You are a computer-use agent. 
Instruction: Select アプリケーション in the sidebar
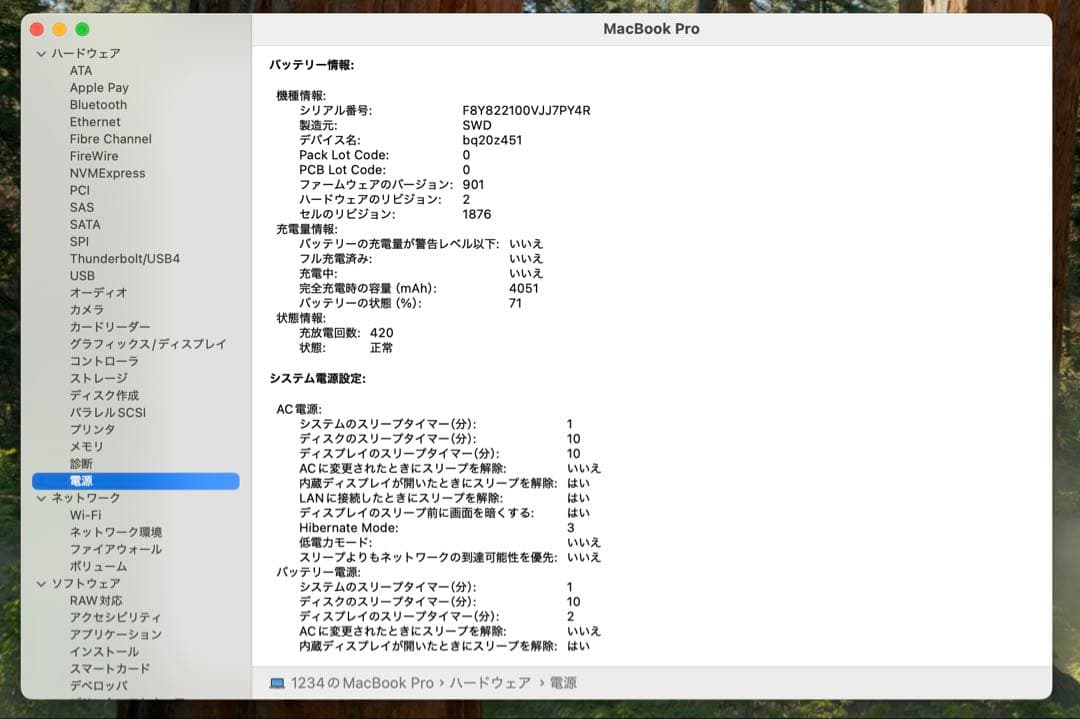[x=116, y=635]
